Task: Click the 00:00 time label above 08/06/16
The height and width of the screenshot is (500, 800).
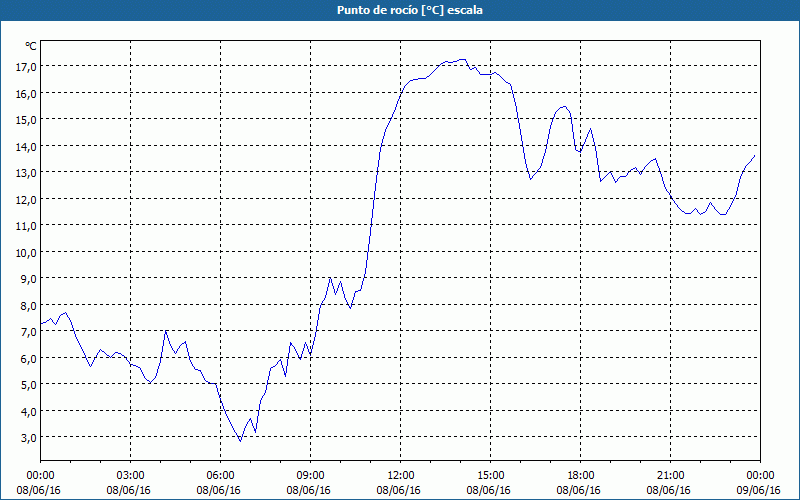Action: (40, 476)
